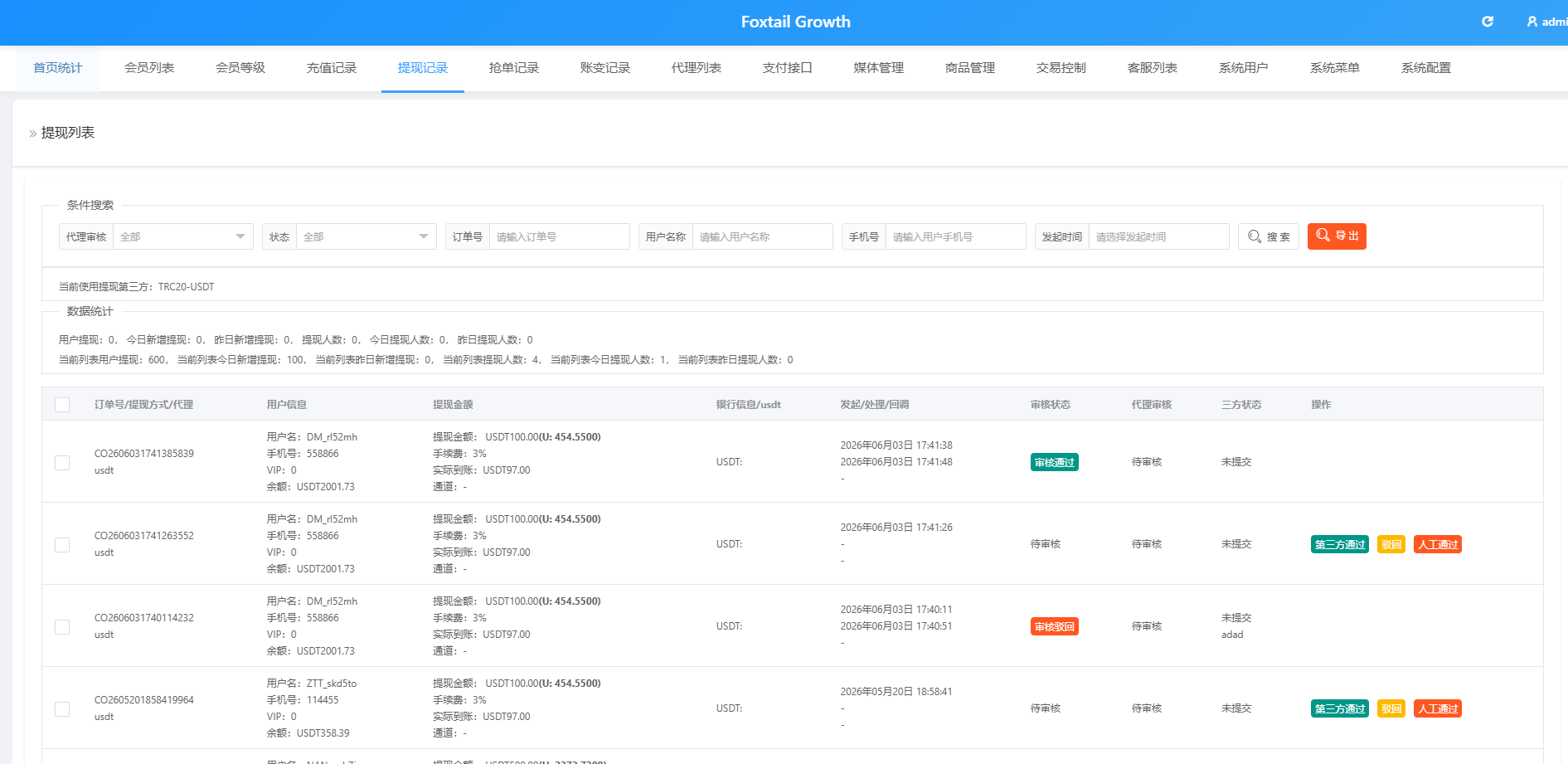Viewport: 1568px width, 764px height.
Task: Open the 会员等级 tab
Action: tap(240, 68)
